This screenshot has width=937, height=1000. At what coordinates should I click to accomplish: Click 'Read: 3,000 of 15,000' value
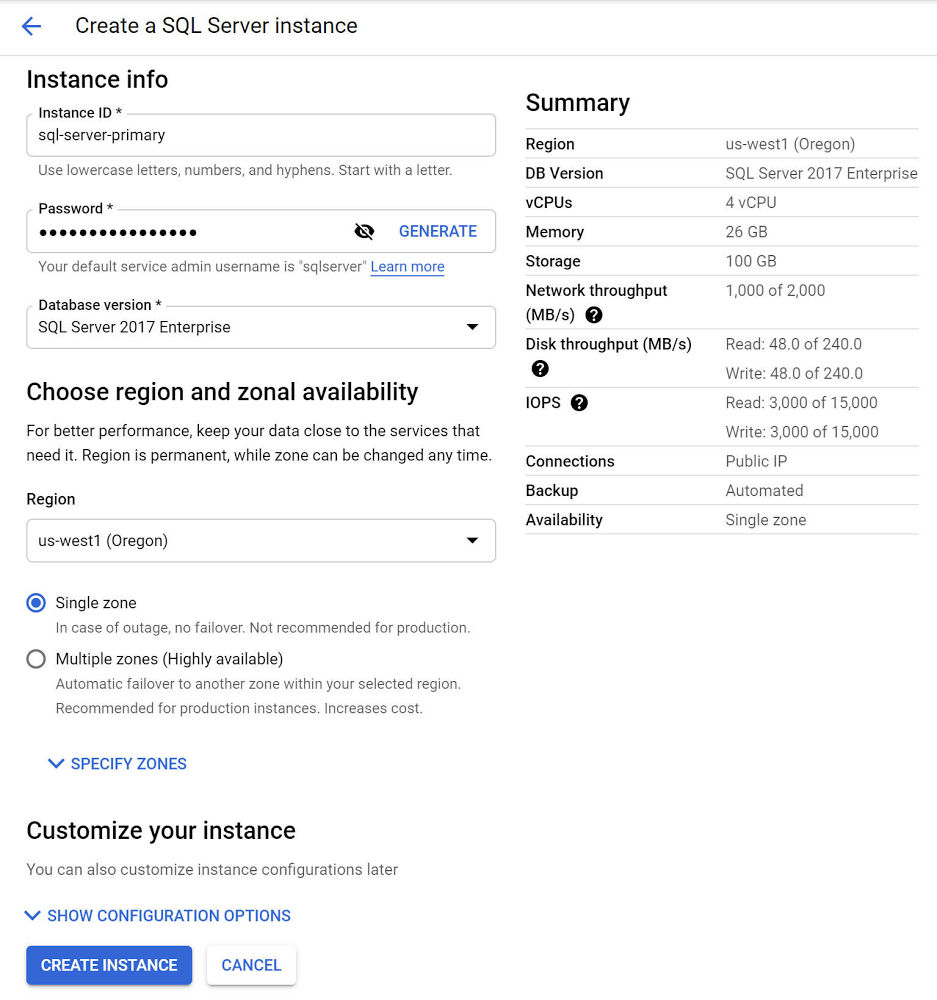point(801,403)
